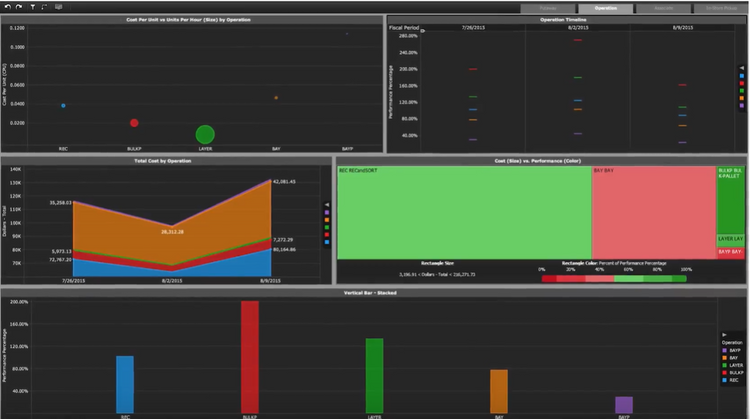Screen dimensions: 750x419
Task: Click the blue REC bubble in scatter chart
Action: (63, 105)
